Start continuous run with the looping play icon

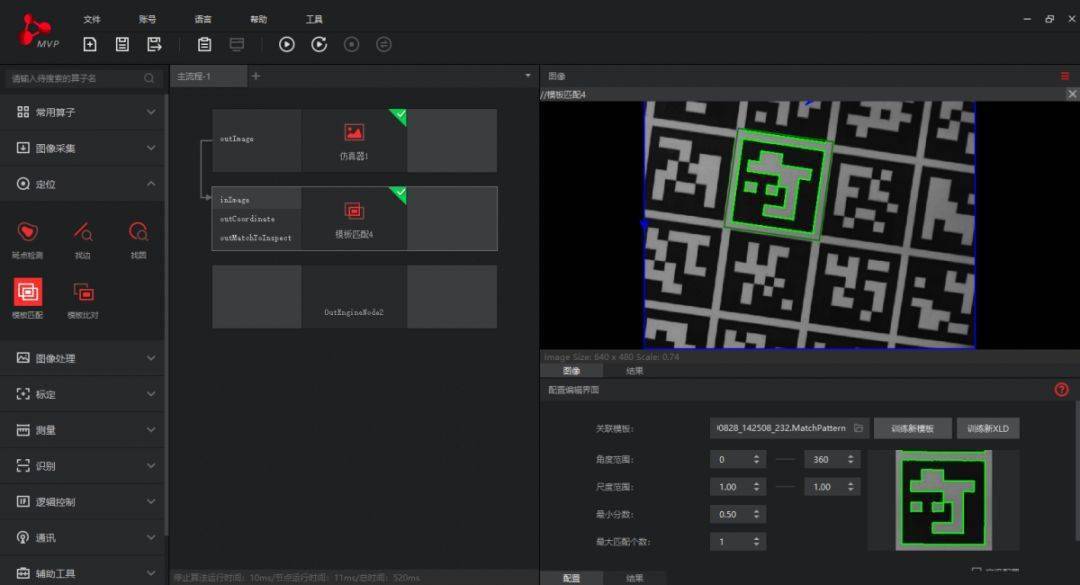pos(319,45)
